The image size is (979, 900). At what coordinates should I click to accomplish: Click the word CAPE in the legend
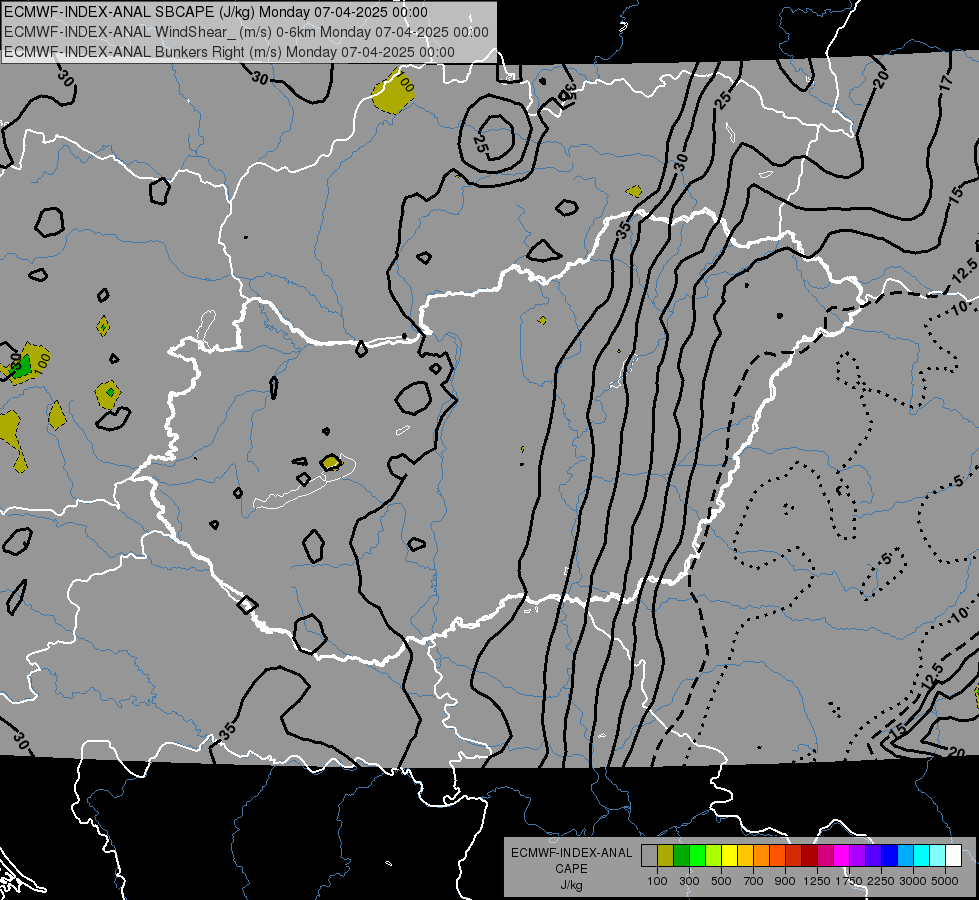pos(571,869)
